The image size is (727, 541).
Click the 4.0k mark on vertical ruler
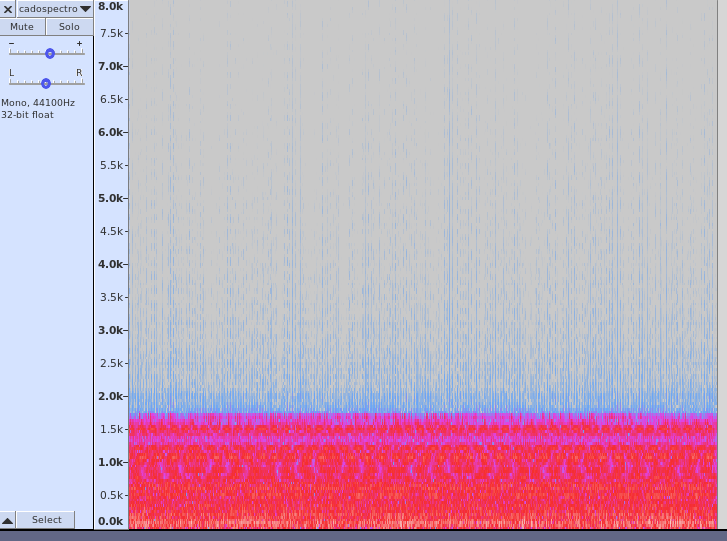[110, 264]
